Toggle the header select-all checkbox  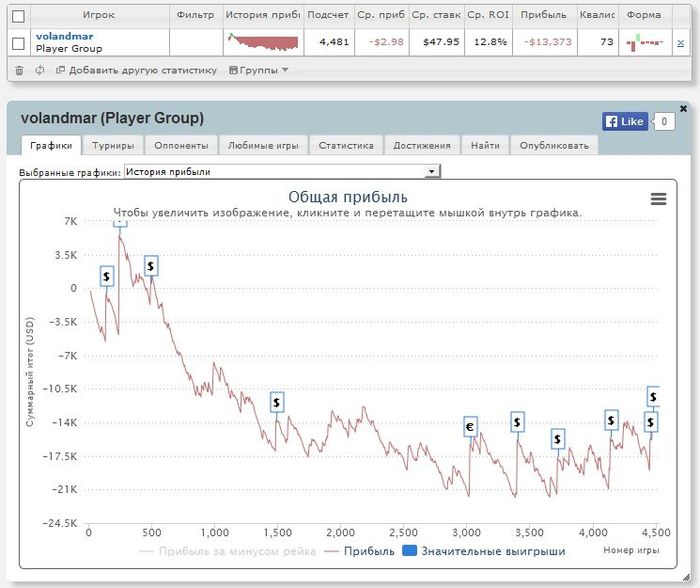pos(18,17)
